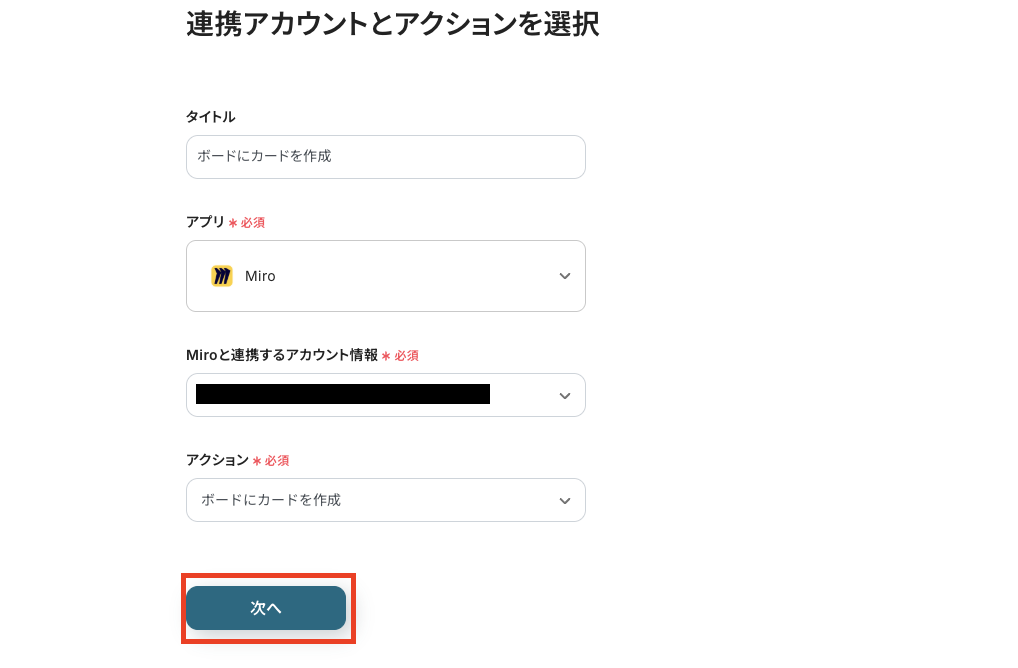The height and width of the screenshot is (668, 1018).
Task: Open the アプリ app selection dropdown
Action: [385, 276]
